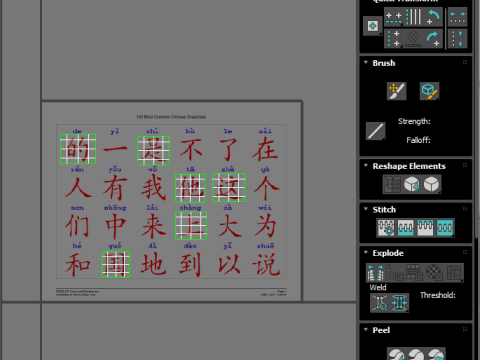Click the 'Threshold:' label in Explode
Viewport: 480px width, 360px height.
coord(438,295)
